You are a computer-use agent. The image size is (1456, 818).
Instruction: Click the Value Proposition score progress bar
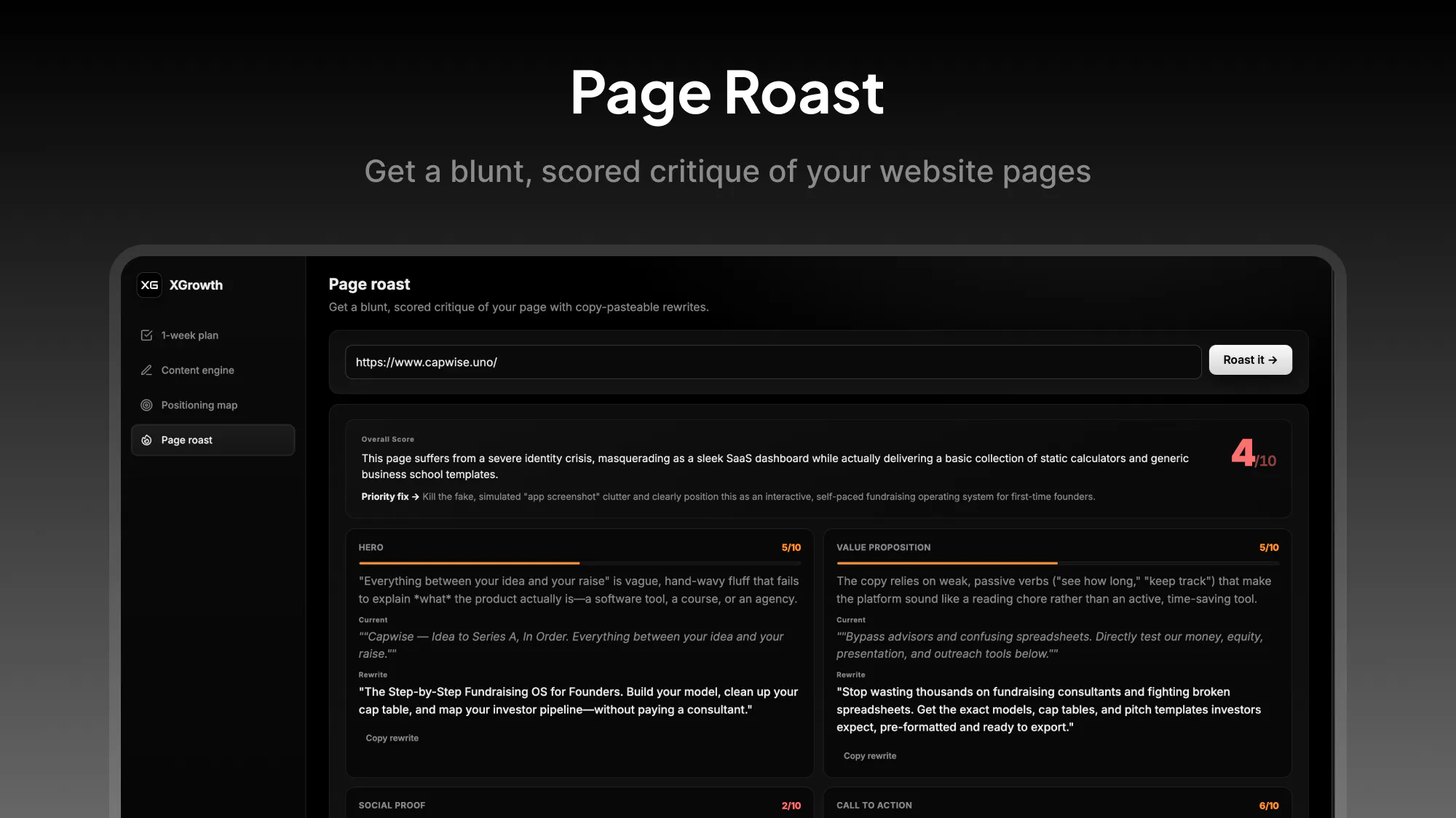click(x=1057, y=563)
